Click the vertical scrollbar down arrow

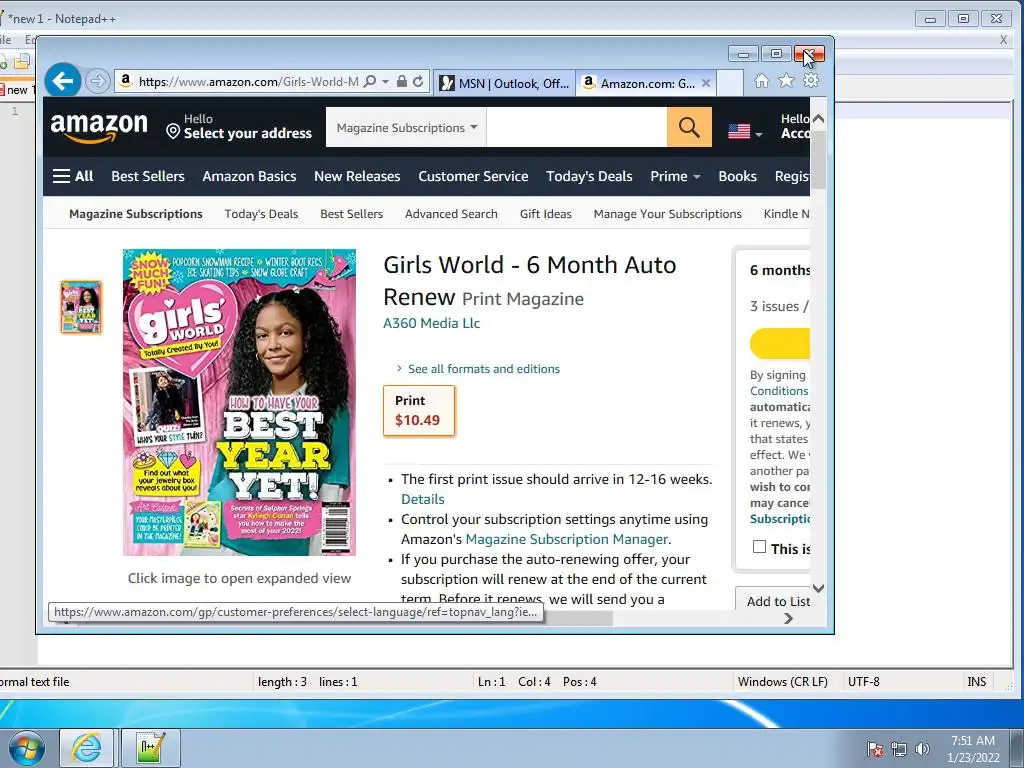pos(818,588)
